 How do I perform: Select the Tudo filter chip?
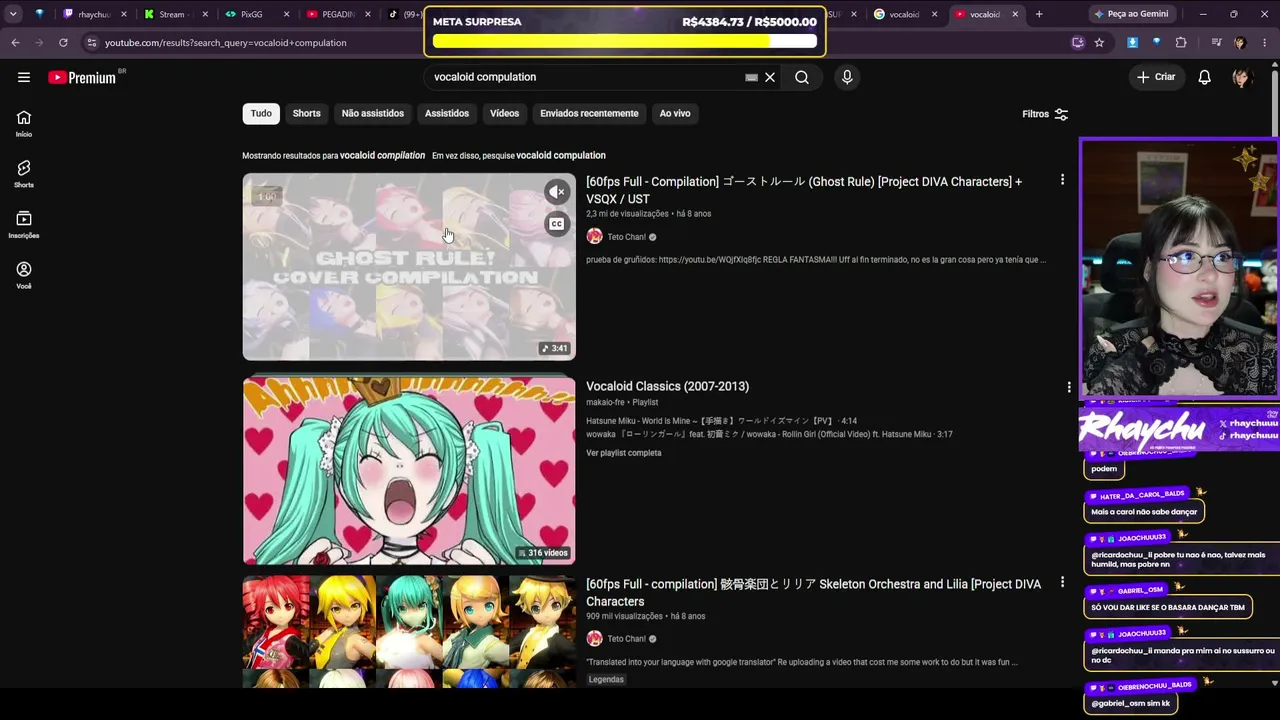261,114
